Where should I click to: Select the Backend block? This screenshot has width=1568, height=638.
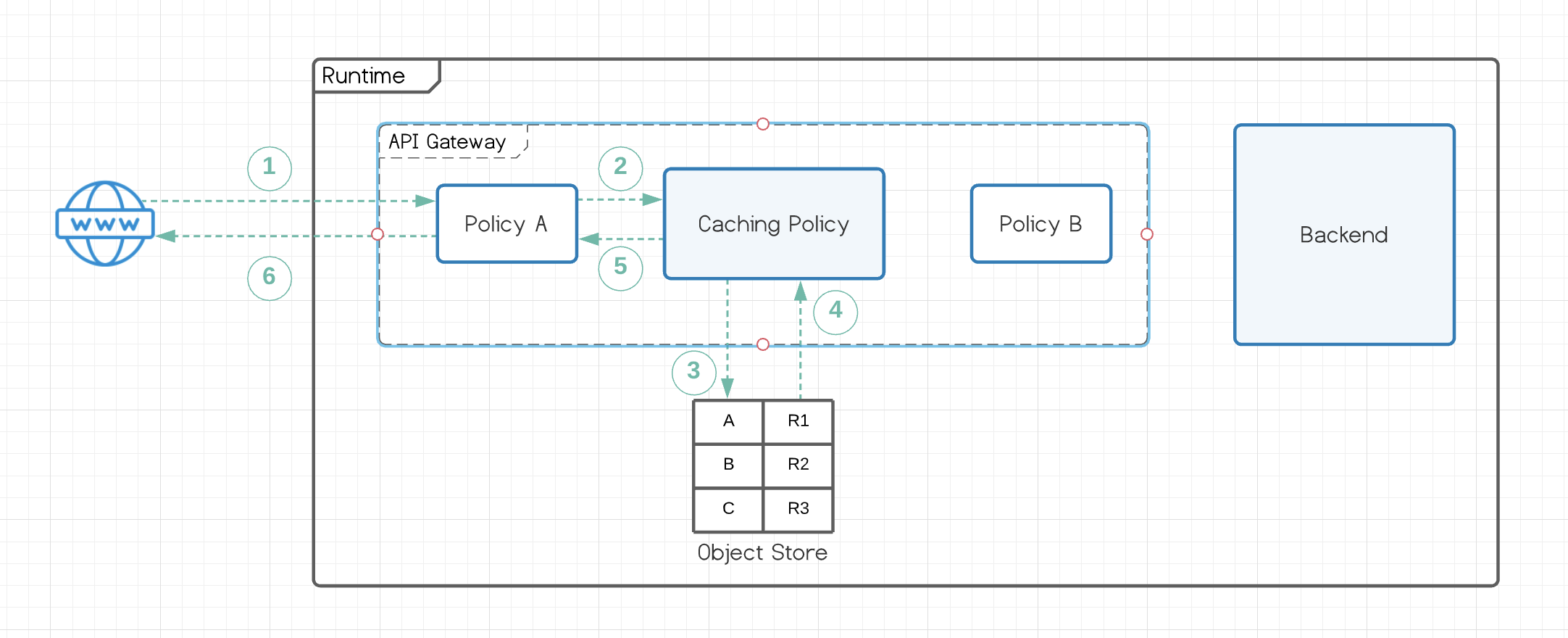point(1344,235)
